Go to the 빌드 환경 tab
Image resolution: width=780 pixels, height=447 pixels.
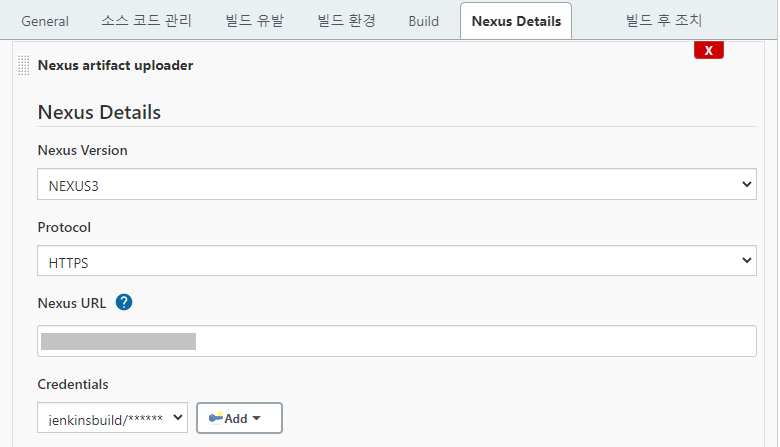click(x=346, y=21)
